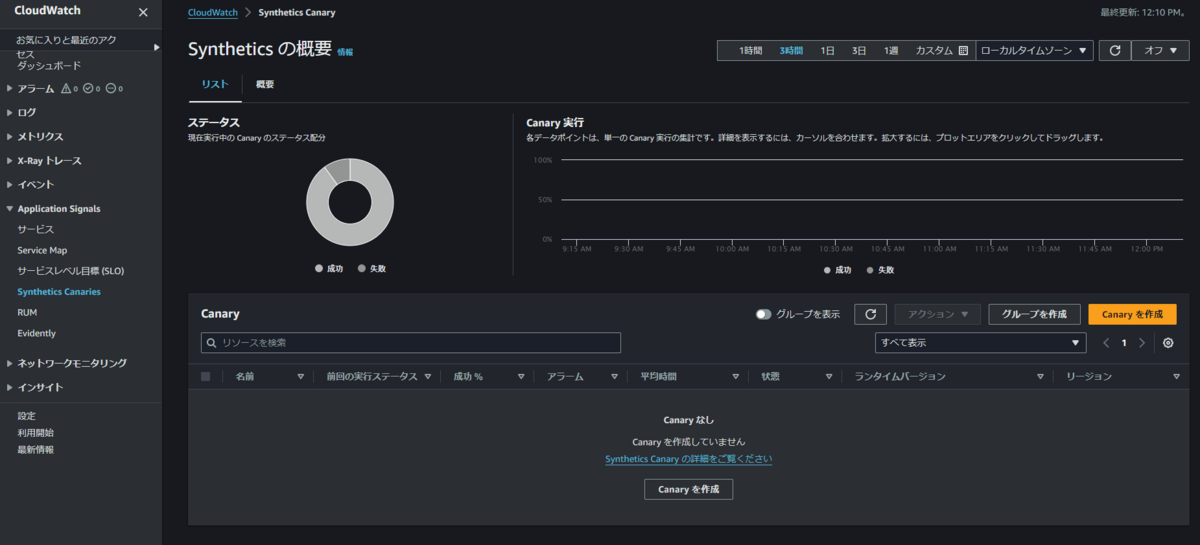Select 3日 time range

pos(859,50)
